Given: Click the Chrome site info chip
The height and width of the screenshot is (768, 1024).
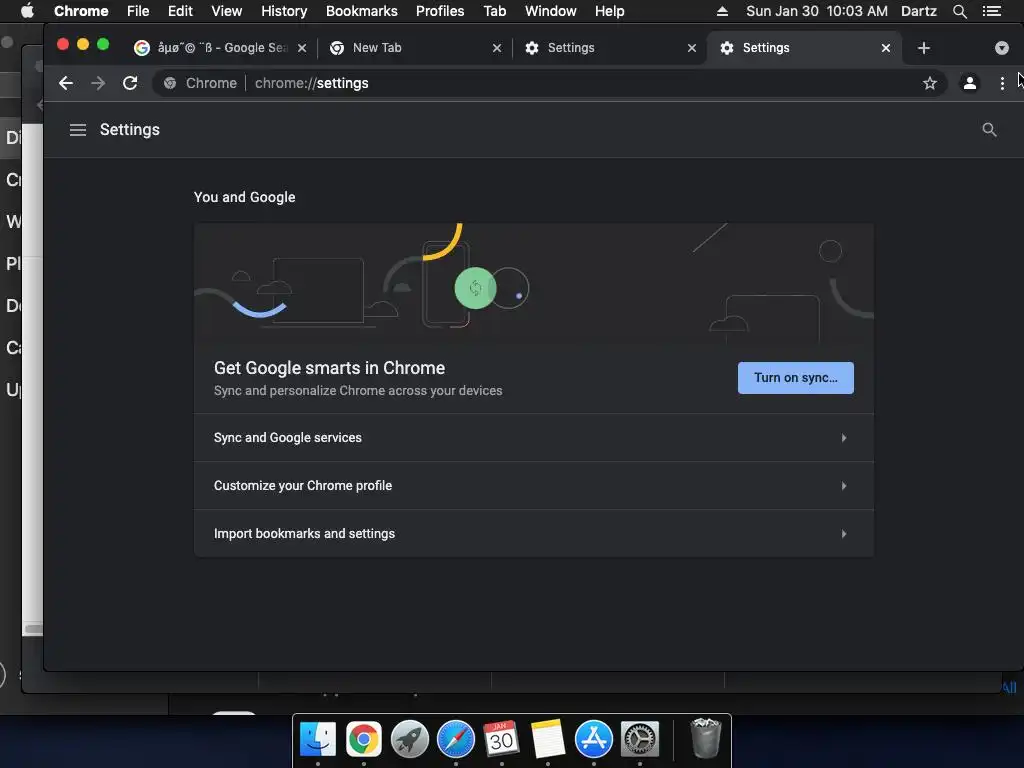Looking at the screenshot, I should 200,83.
